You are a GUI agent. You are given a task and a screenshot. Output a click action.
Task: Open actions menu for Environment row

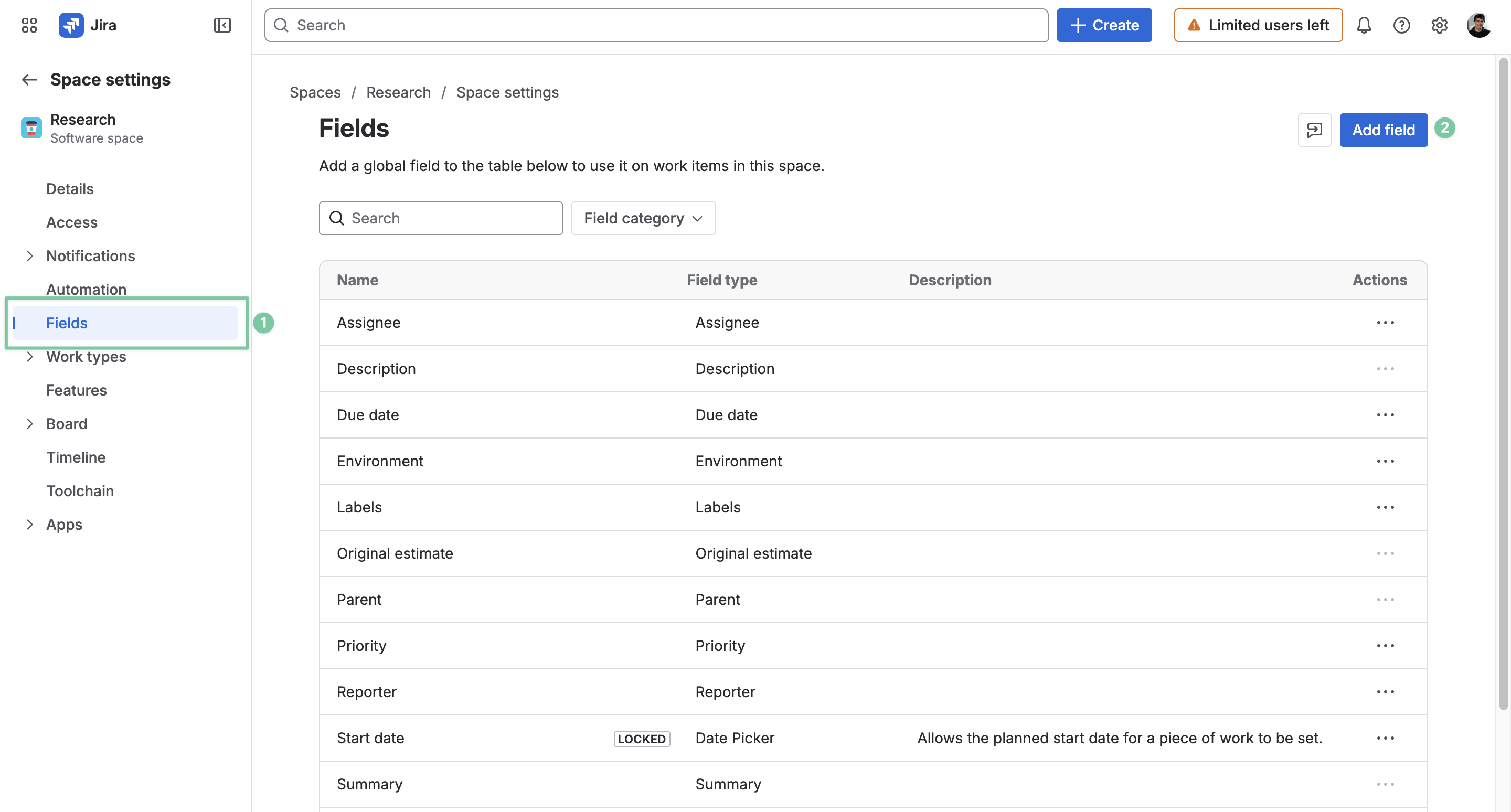click(1385, 461)
